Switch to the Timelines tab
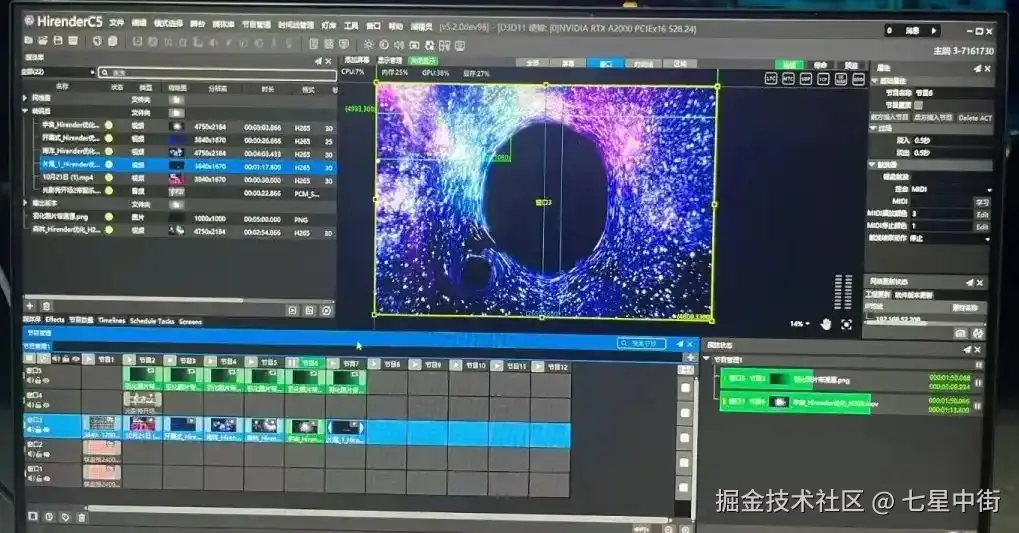The image size is (1019, 533). 111,320
